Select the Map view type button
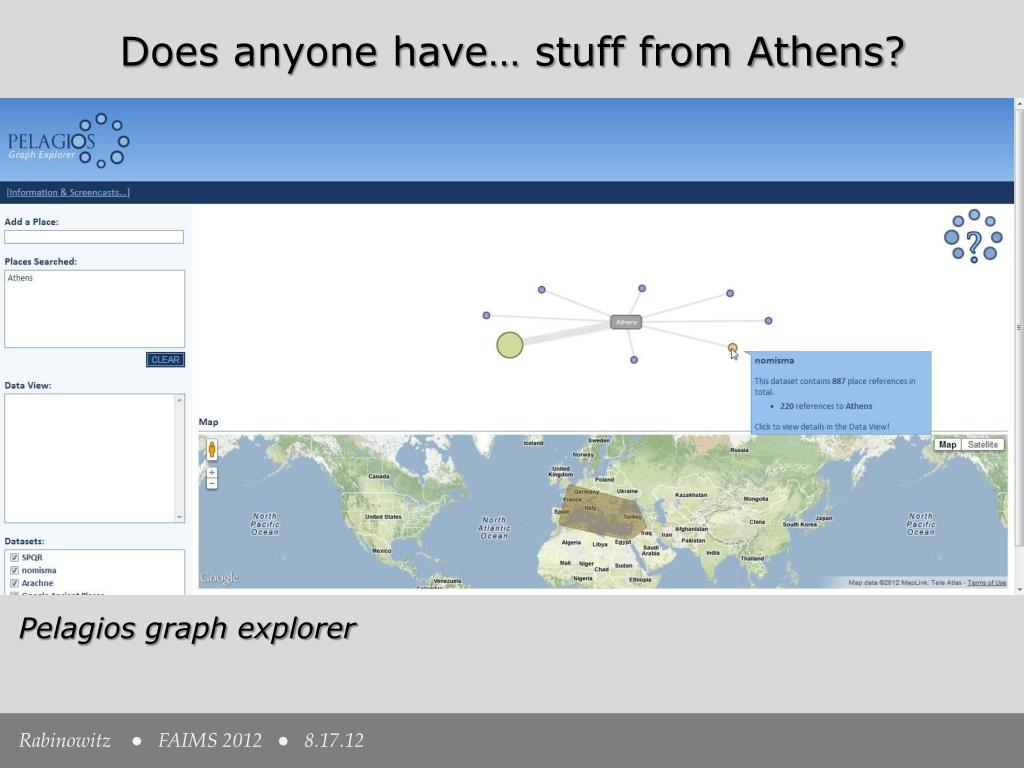The height and width of the screenshot is (768, 1024). point(947,445)
